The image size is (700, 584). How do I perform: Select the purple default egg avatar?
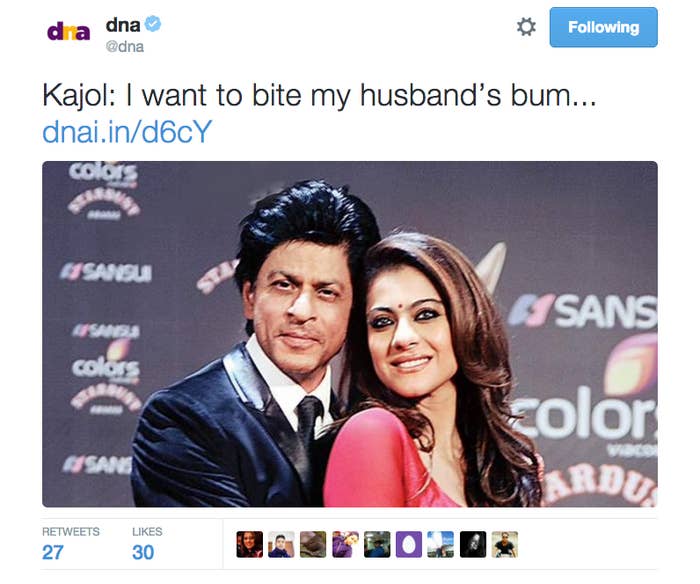(408, 544)
